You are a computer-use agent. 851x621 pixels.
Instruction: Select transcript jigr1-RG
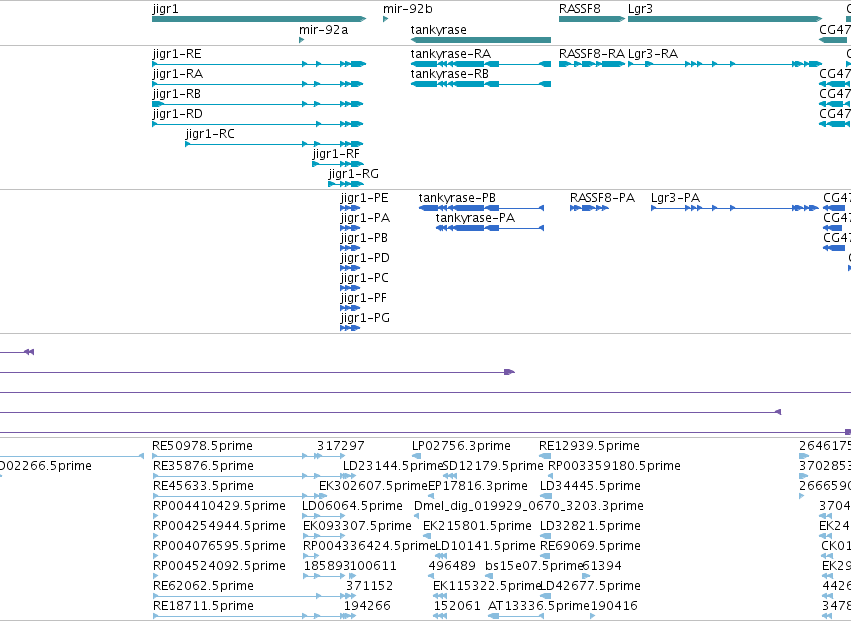346,184
